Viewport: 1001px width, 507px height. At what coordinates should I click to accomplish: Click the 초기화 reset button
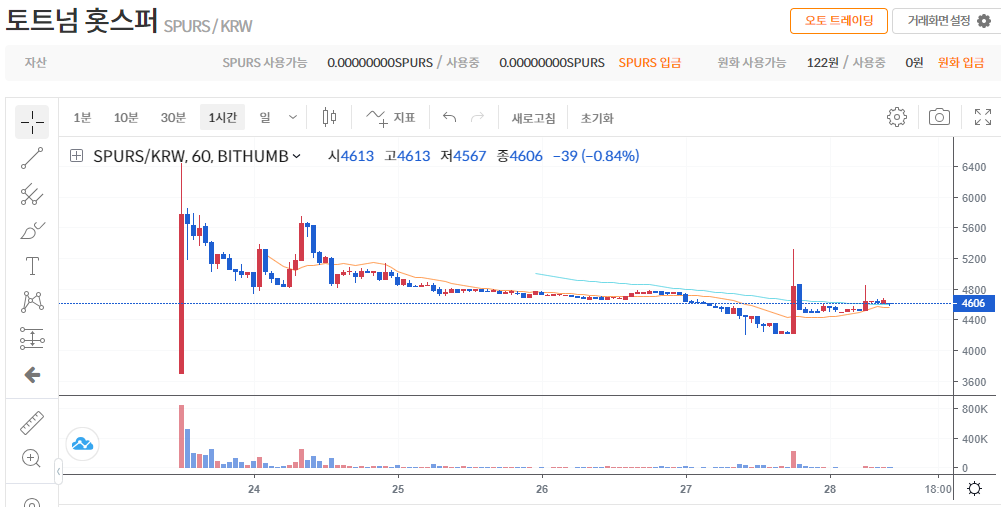click(597, 118)
